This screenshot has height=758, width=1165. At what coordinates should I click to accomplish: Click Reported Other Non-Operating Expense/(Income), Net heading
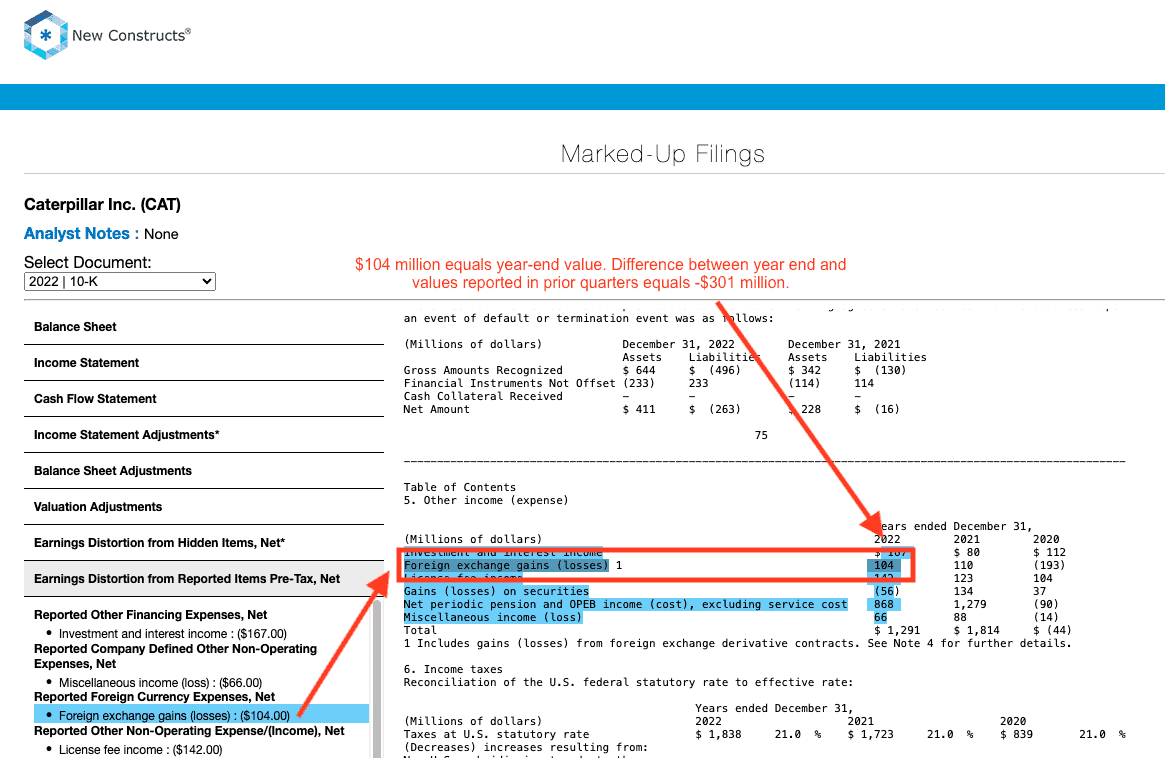[189, 731]
